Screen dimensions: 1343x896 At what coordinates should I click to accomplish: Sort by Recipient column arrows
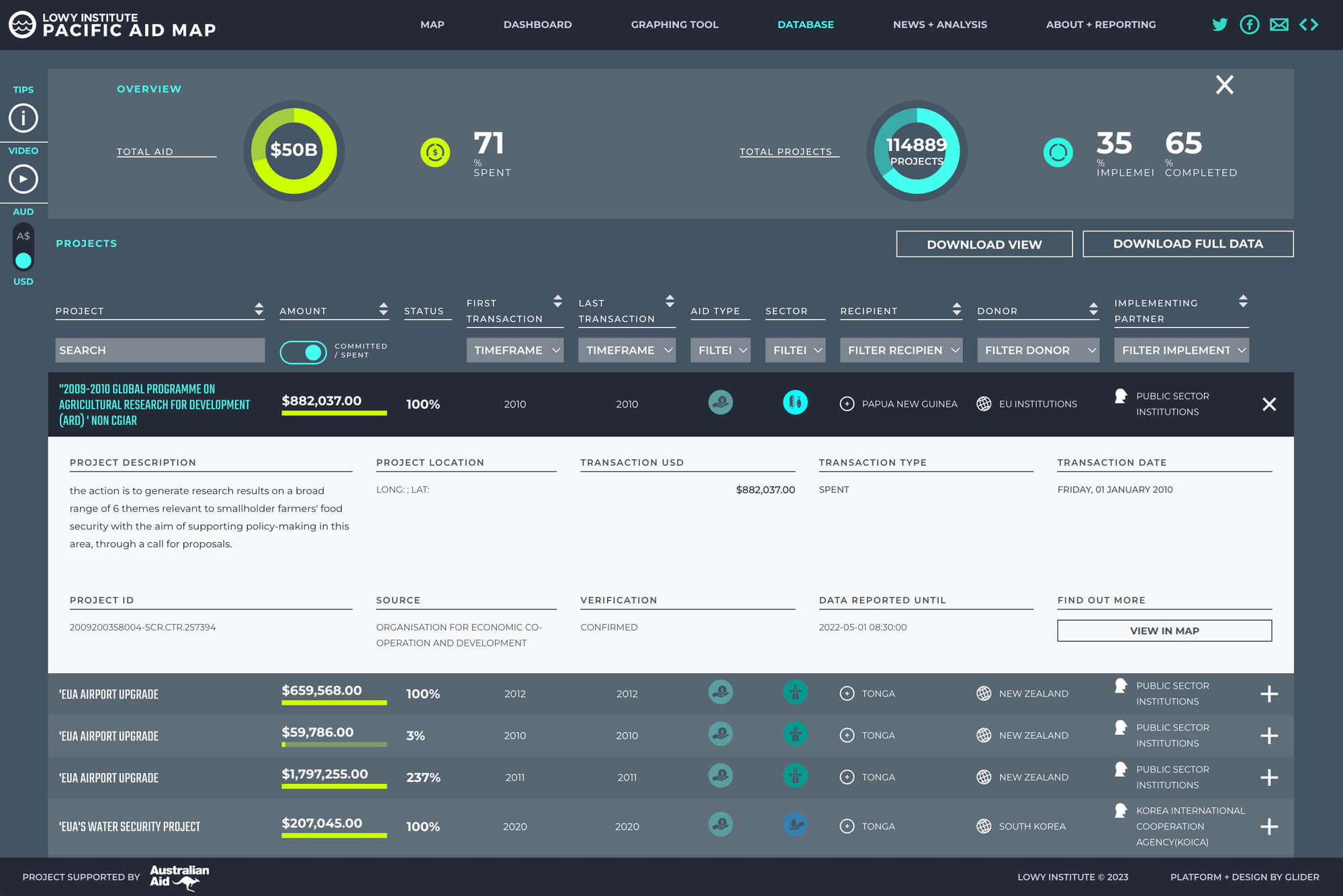point(957,309)
